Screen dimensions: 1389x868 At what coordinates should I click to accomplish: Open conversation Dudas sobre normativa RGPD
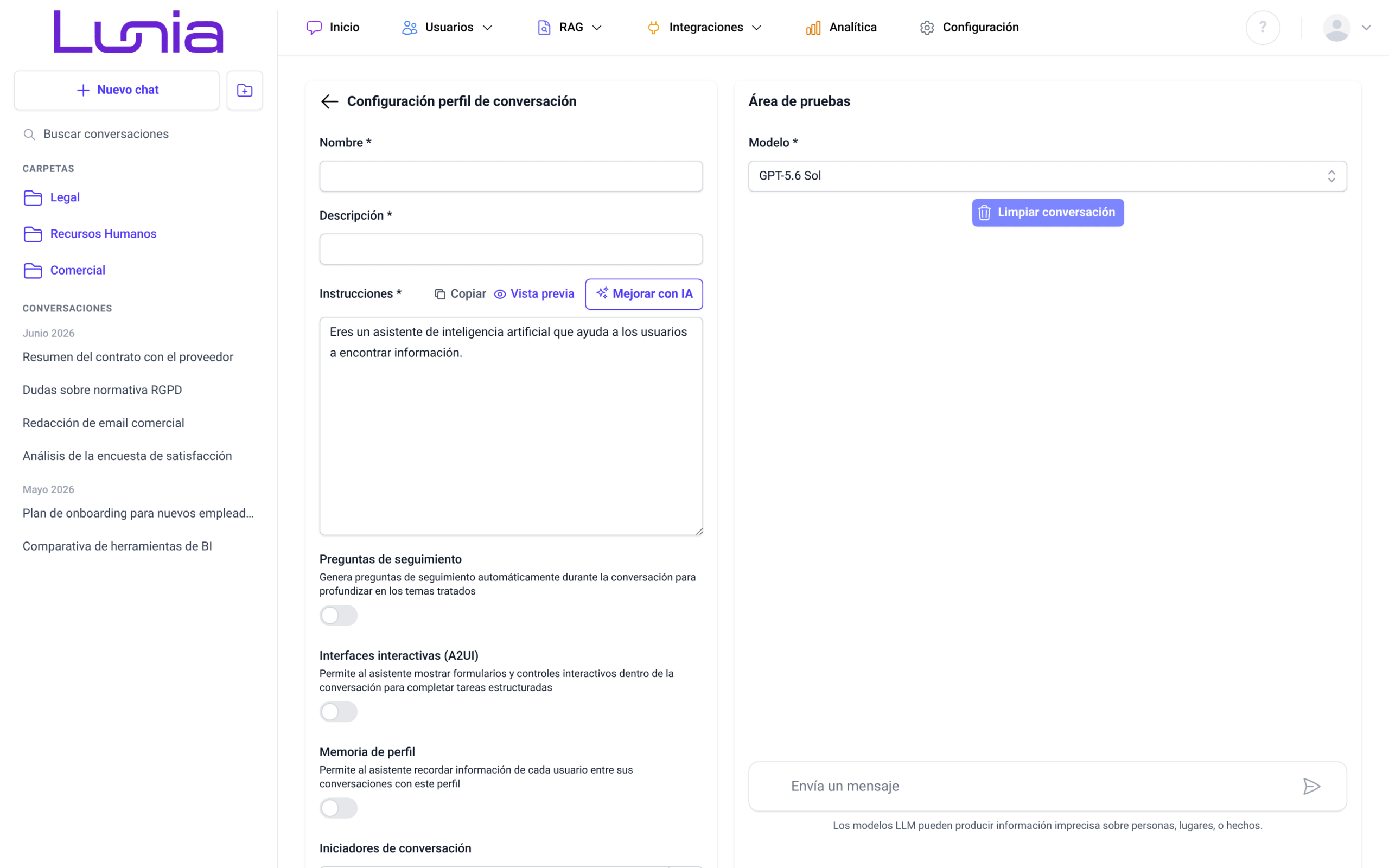[x=102, y=391]
